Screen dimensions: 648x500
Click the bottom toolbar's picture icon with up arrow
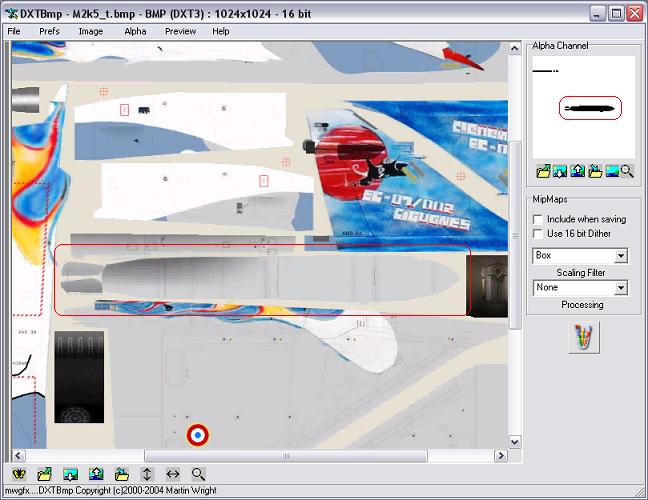pos(96,474)
